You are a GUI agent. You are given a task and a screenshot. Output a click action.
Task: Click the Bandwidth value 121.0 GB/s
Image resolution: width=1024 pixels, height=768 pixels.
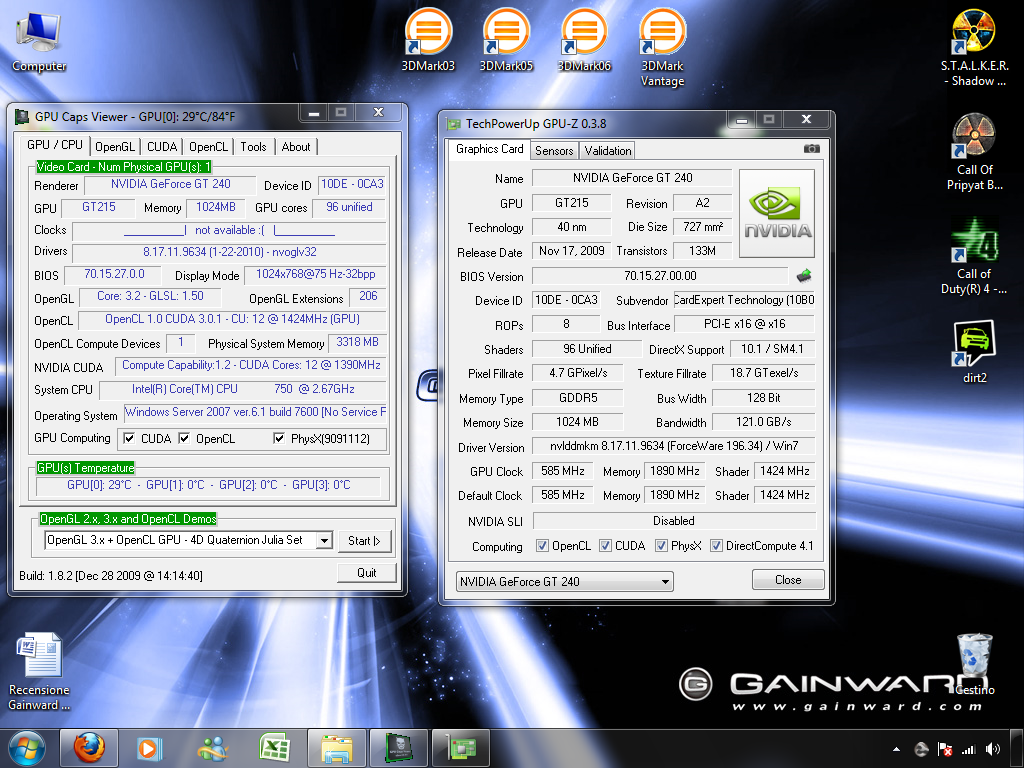pyautogui.click(x=763, y=422)
